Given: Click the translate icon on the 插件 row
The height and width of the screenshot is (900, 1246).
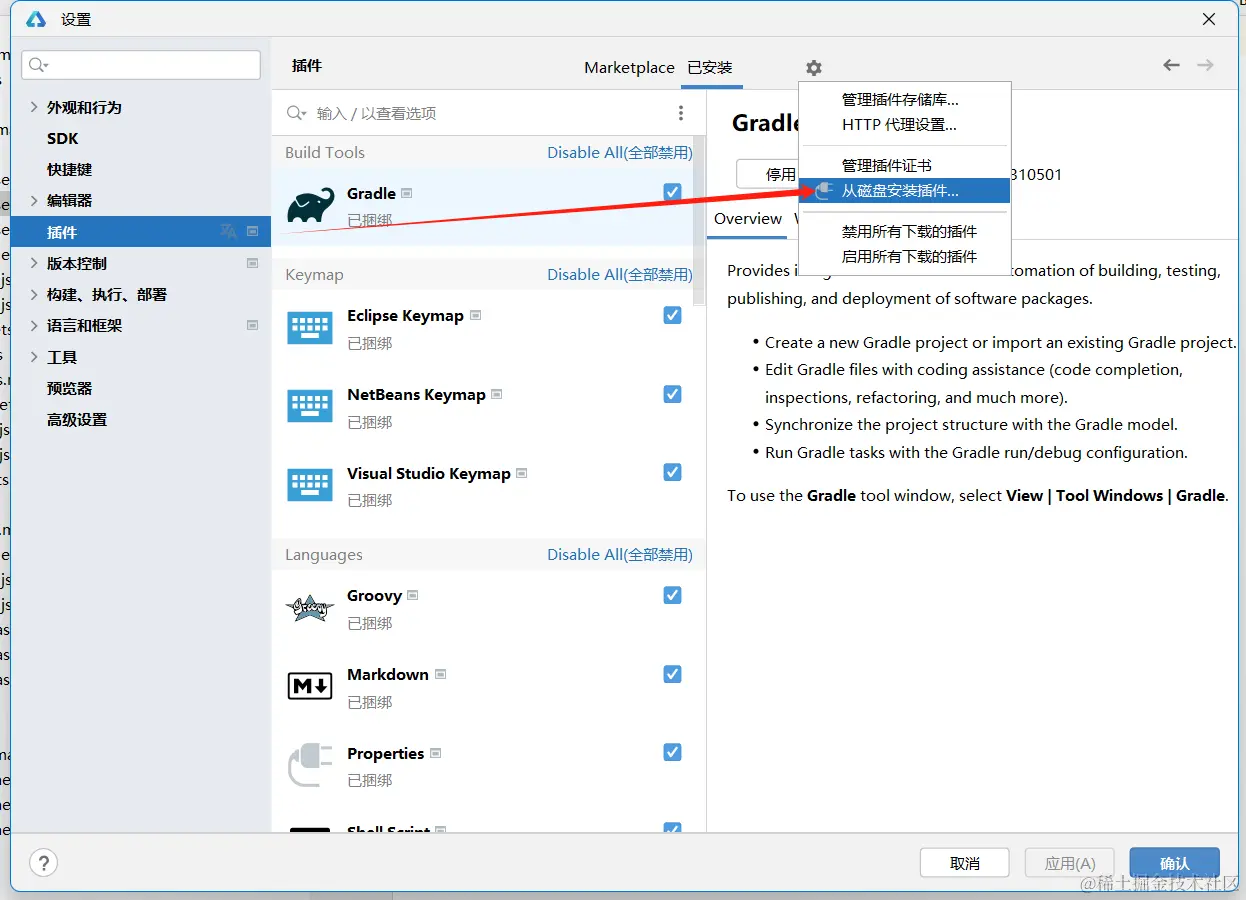Looking at the screenshot, I should [229, 231].
